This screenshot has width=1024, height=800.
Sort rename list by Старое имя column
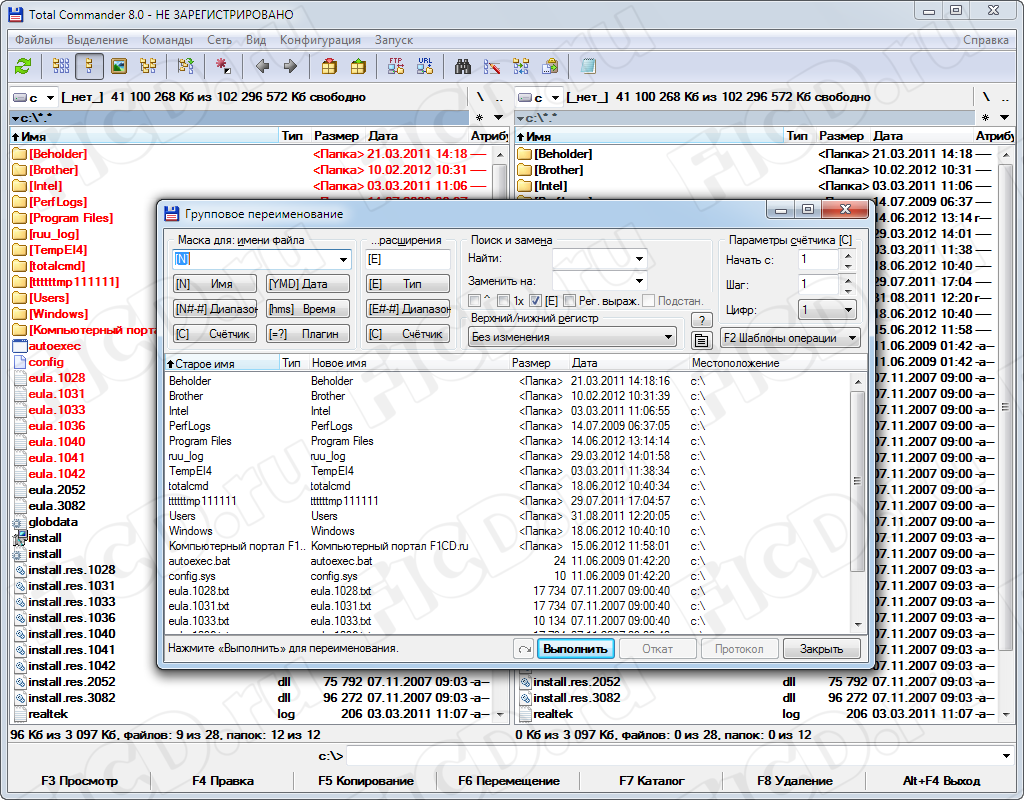(x=222, y=363)
